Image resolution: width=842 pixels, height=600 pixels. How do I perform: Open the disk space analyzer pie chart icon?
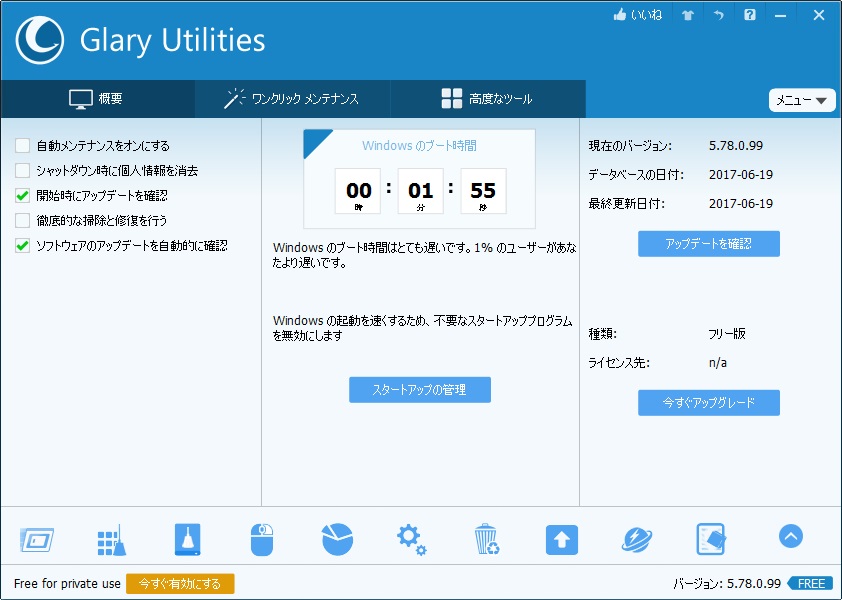tap(336, 537)
